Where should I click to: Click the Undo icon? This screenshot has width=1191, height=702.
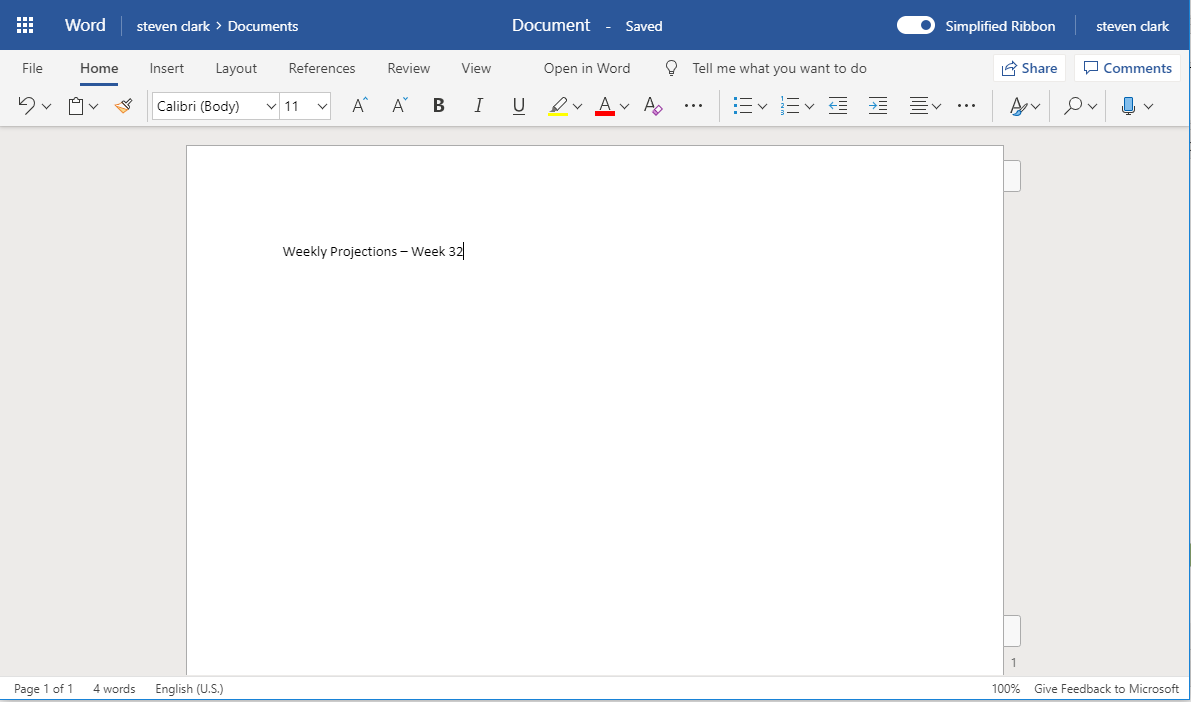click(27, 106)
